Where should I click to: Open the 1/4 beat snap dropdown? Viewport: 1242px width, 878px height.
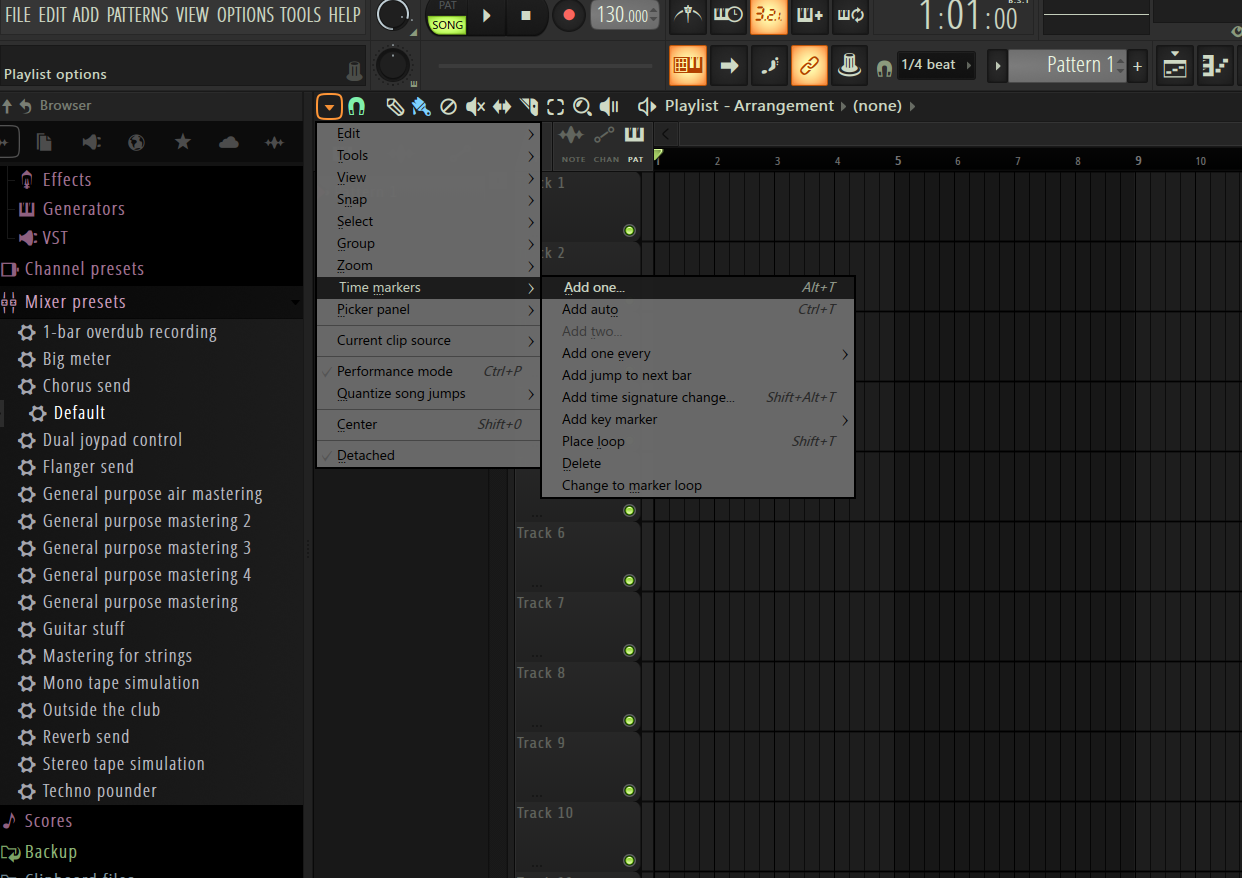click(936, 65)
